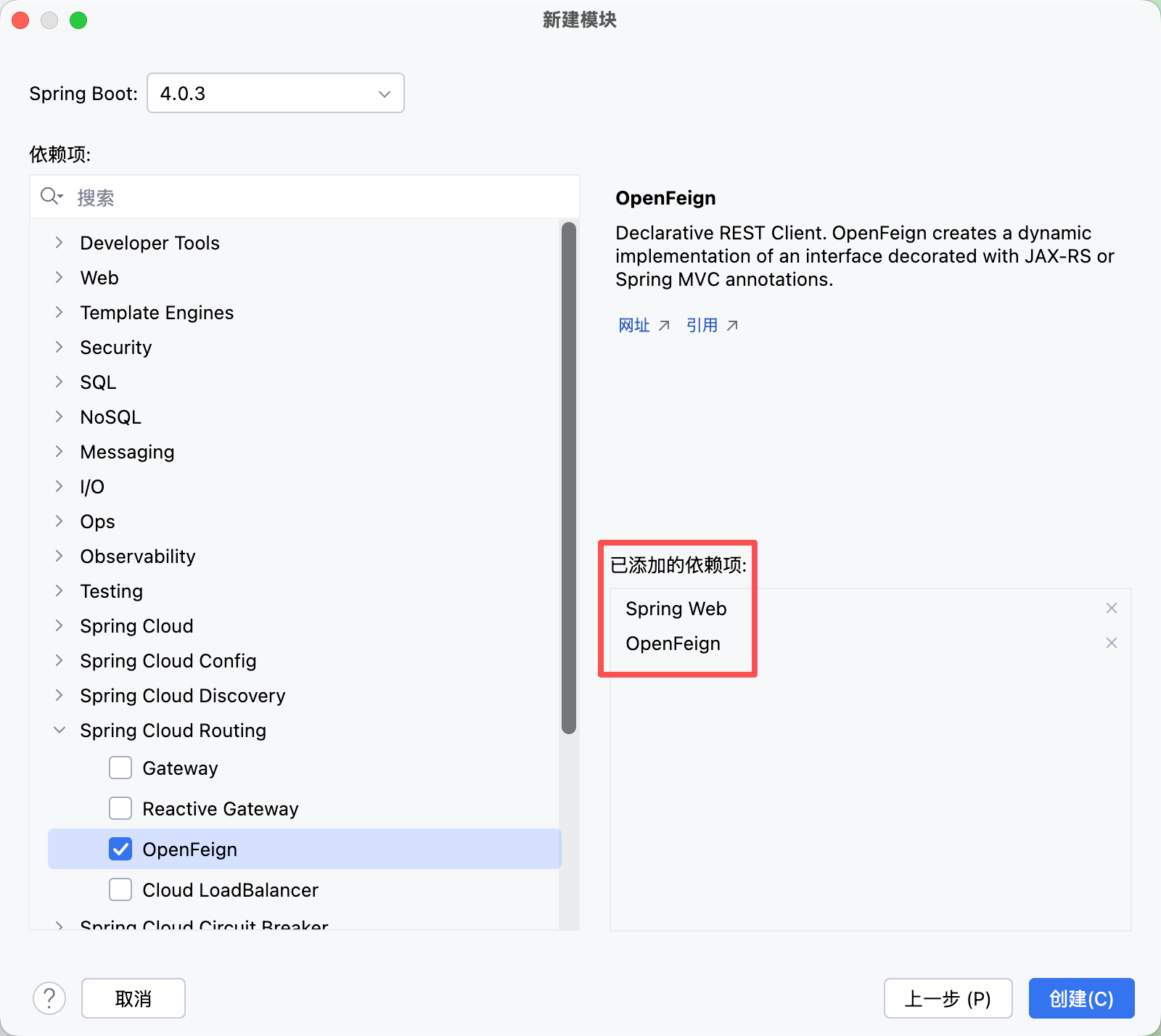Expand the Web category

click(60, 277)
